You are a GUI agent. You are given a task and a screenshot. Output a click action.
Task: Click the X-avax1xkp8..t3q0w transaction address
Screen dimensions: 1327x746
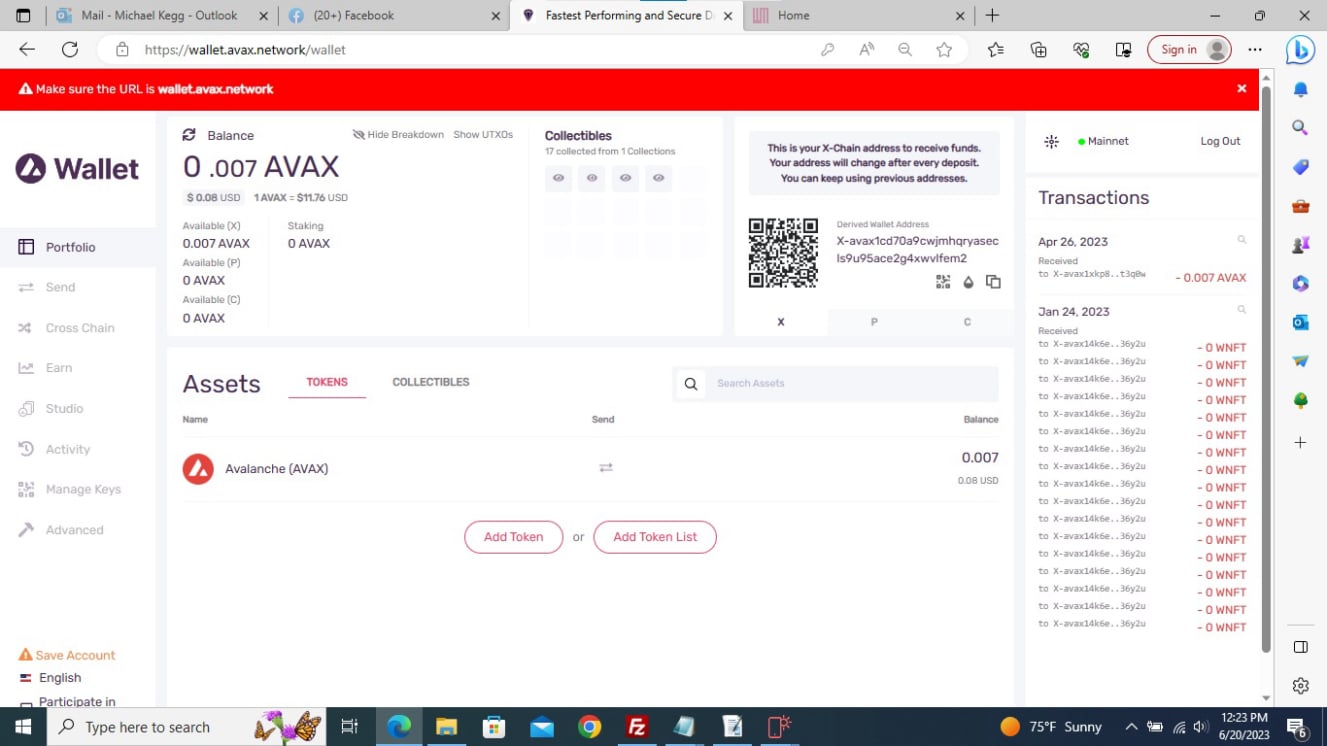click(x=1099, y=274)
